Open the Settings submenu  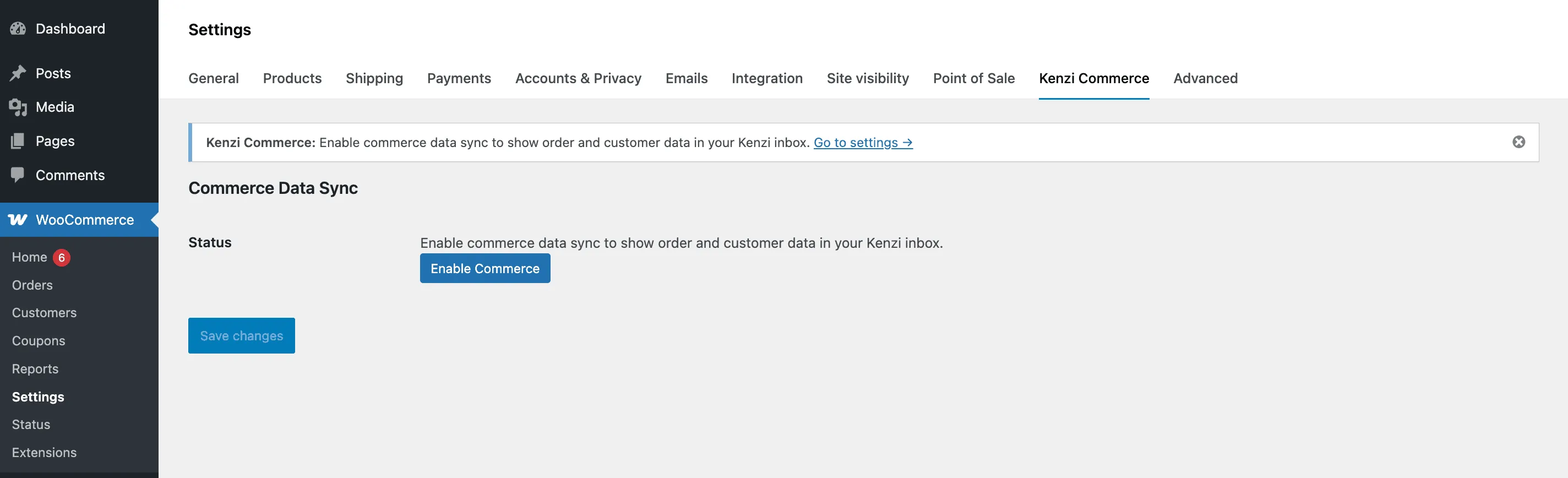(38, 396)
